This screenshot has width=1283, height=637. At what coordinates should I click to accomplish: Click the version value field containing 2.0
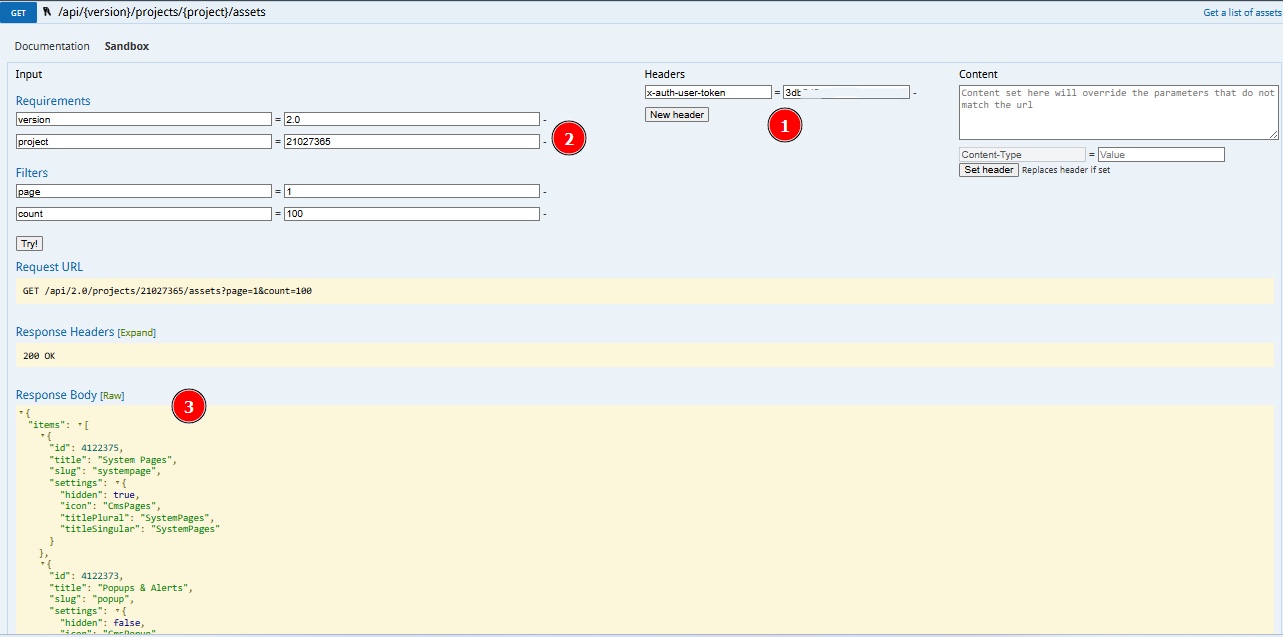pyautogui.click(x=412, y=119)
